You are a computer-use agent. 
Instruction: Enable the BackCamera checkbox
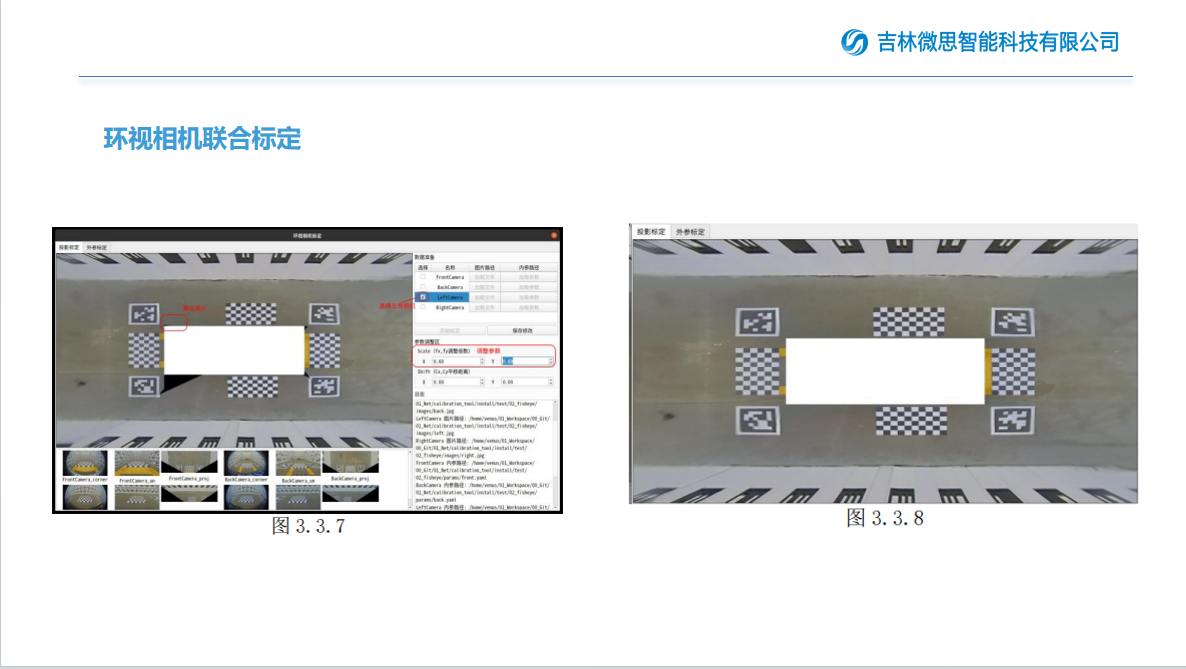[422, 287]
